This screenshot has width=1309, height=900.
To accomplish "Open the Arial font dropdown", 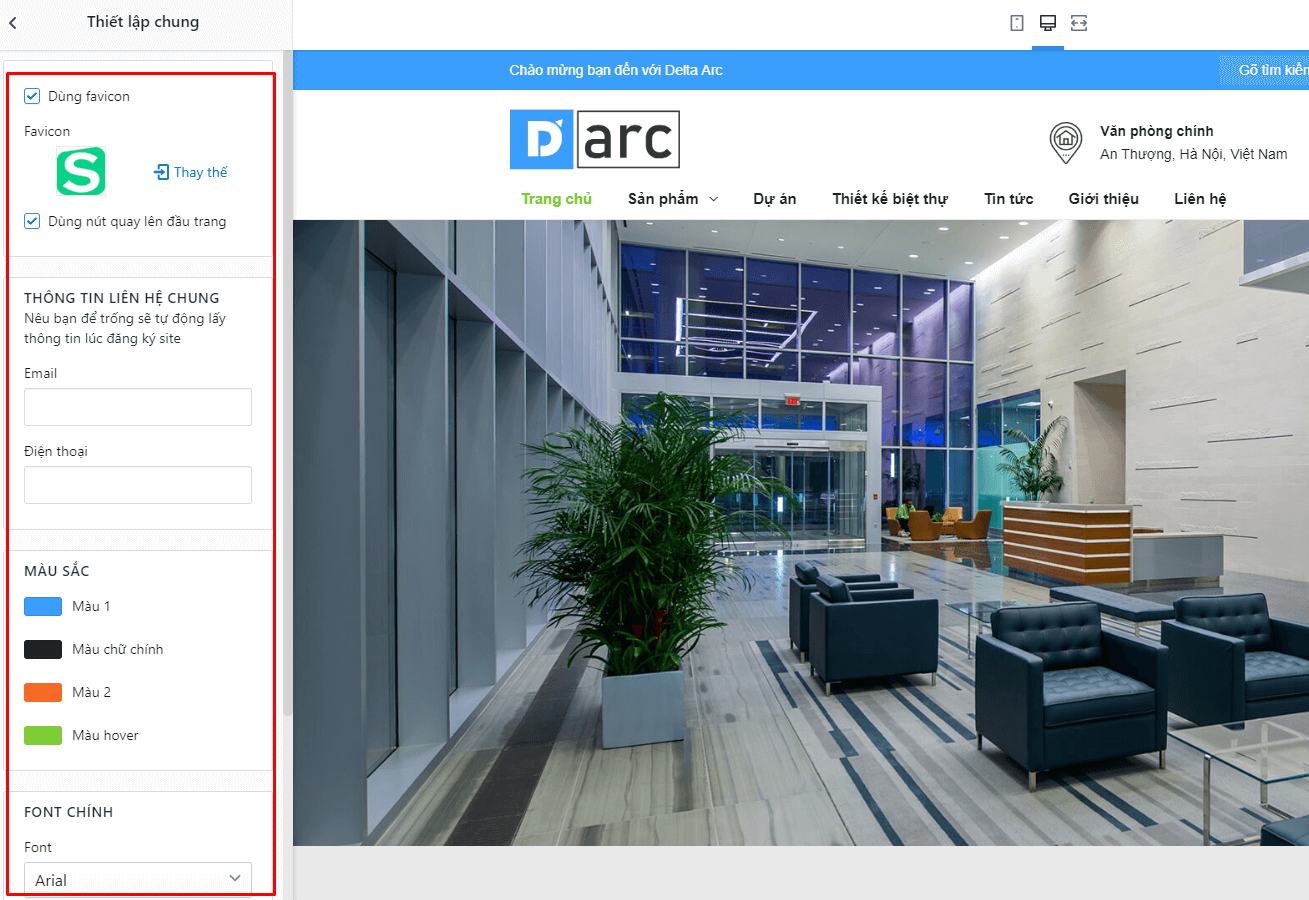I will (x=138, y=879).
